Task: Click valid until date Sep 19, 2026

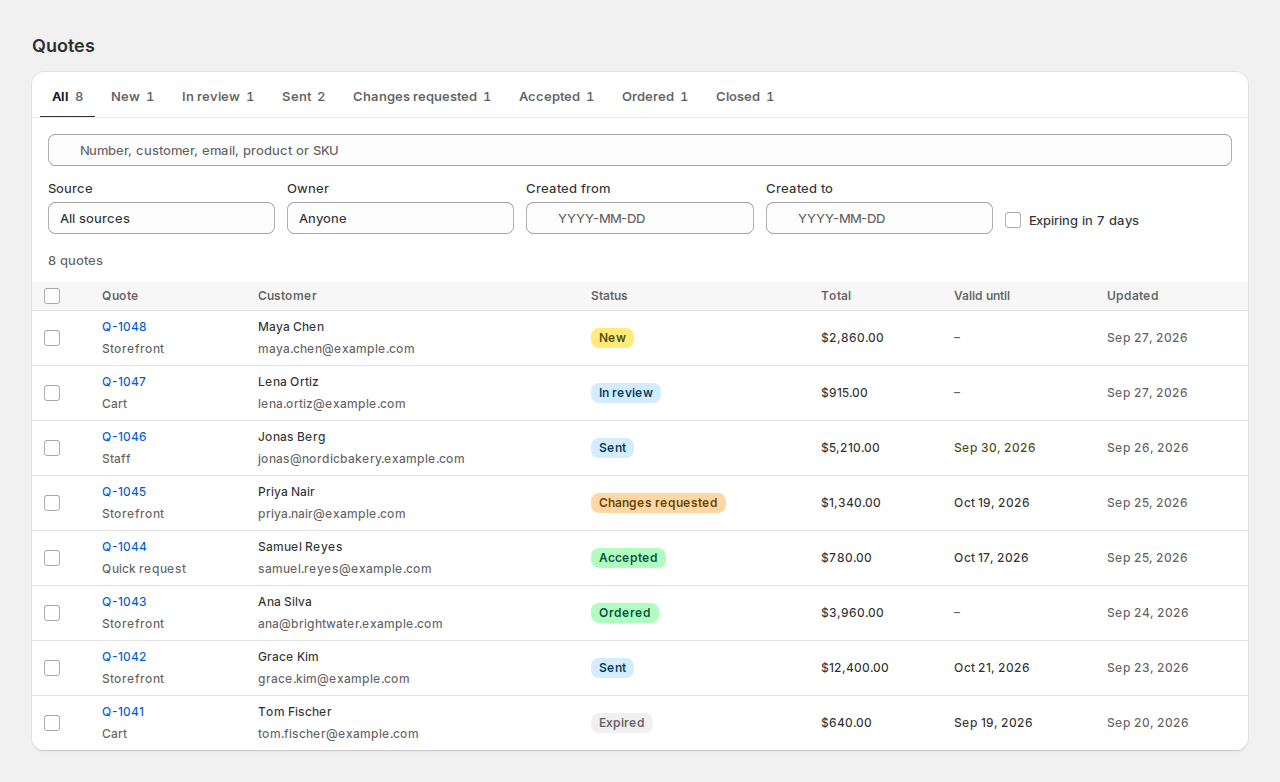Action: [x=993, y=723]
